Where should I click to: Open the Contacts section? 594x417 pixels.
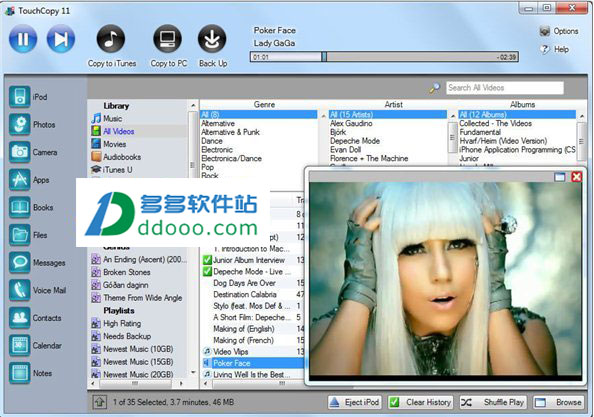[20, 318]
